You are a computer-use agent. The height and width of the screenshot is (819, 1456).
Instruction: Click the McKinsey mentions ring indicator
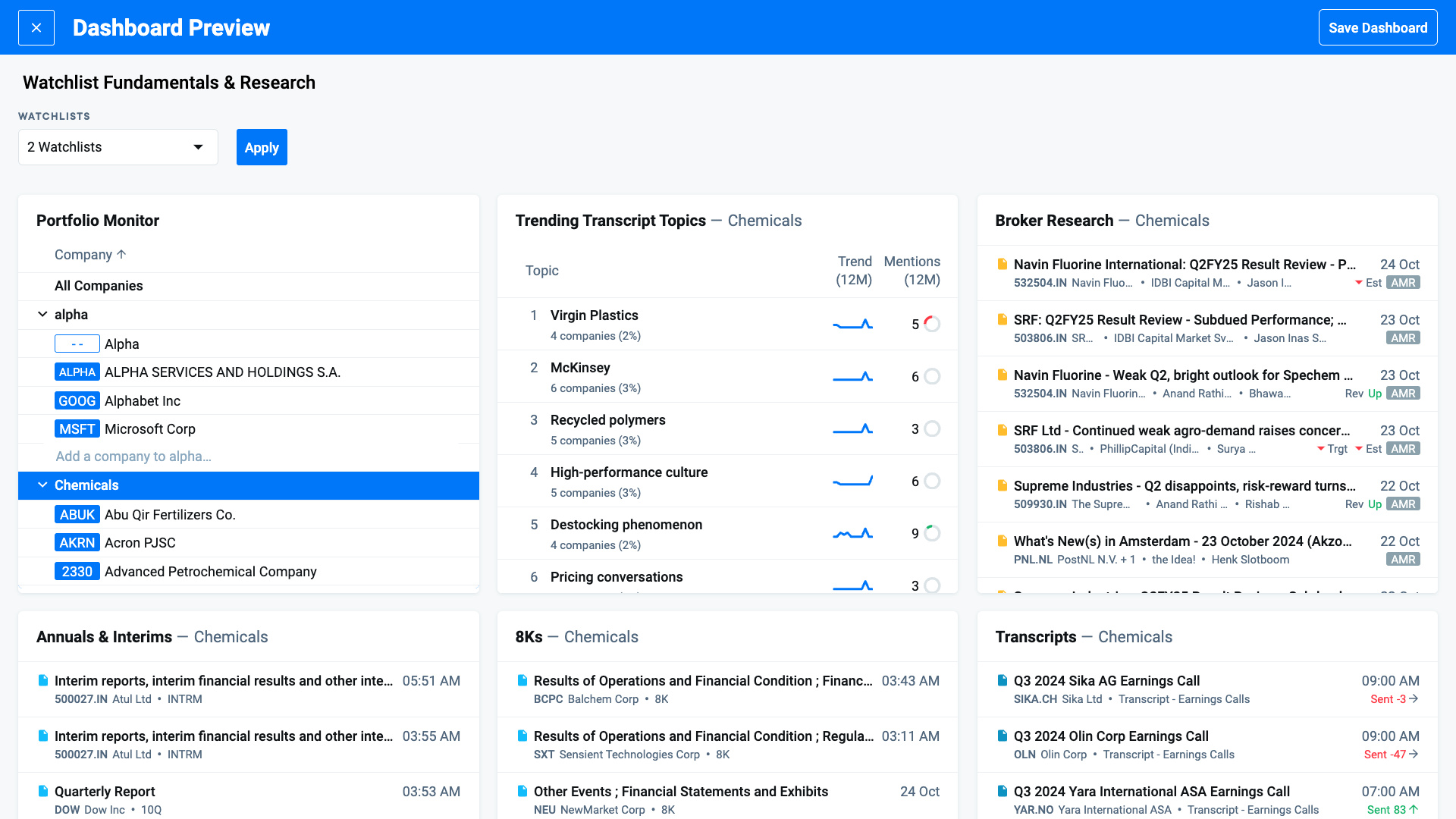coord(932,377)
